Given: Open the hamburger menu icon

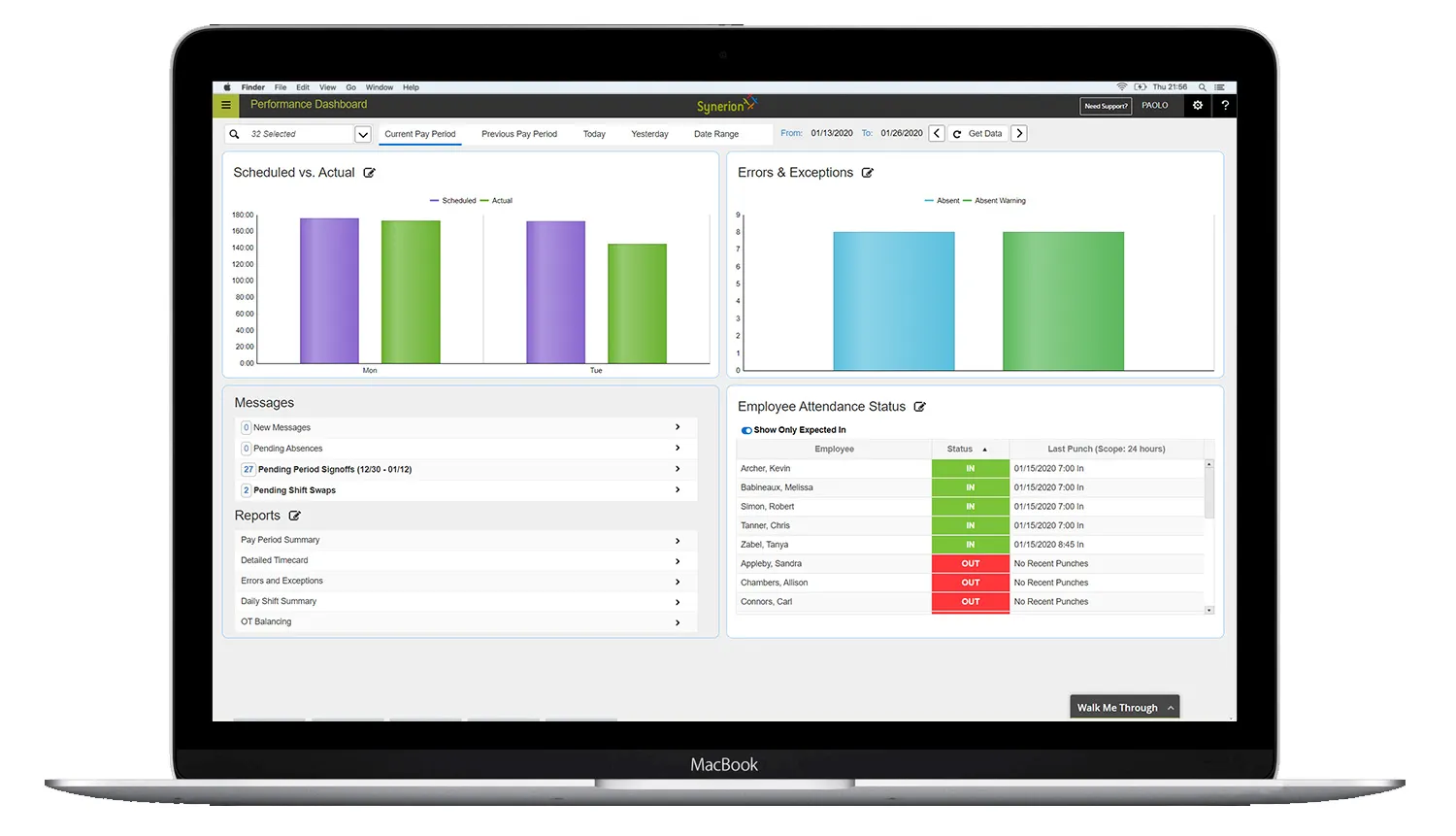Looking at the screenshot, I should [225, 105].
